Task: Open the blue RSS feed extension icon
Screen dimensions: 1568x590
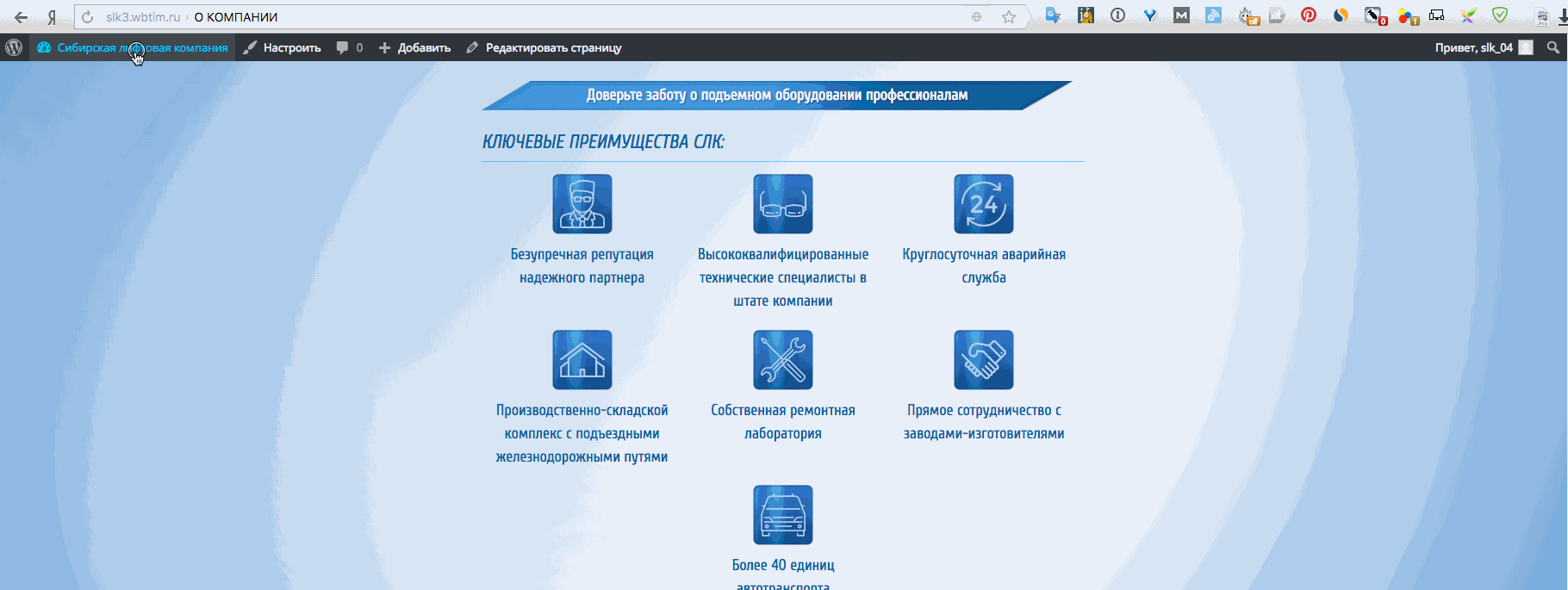Action: pos(1213,16)
